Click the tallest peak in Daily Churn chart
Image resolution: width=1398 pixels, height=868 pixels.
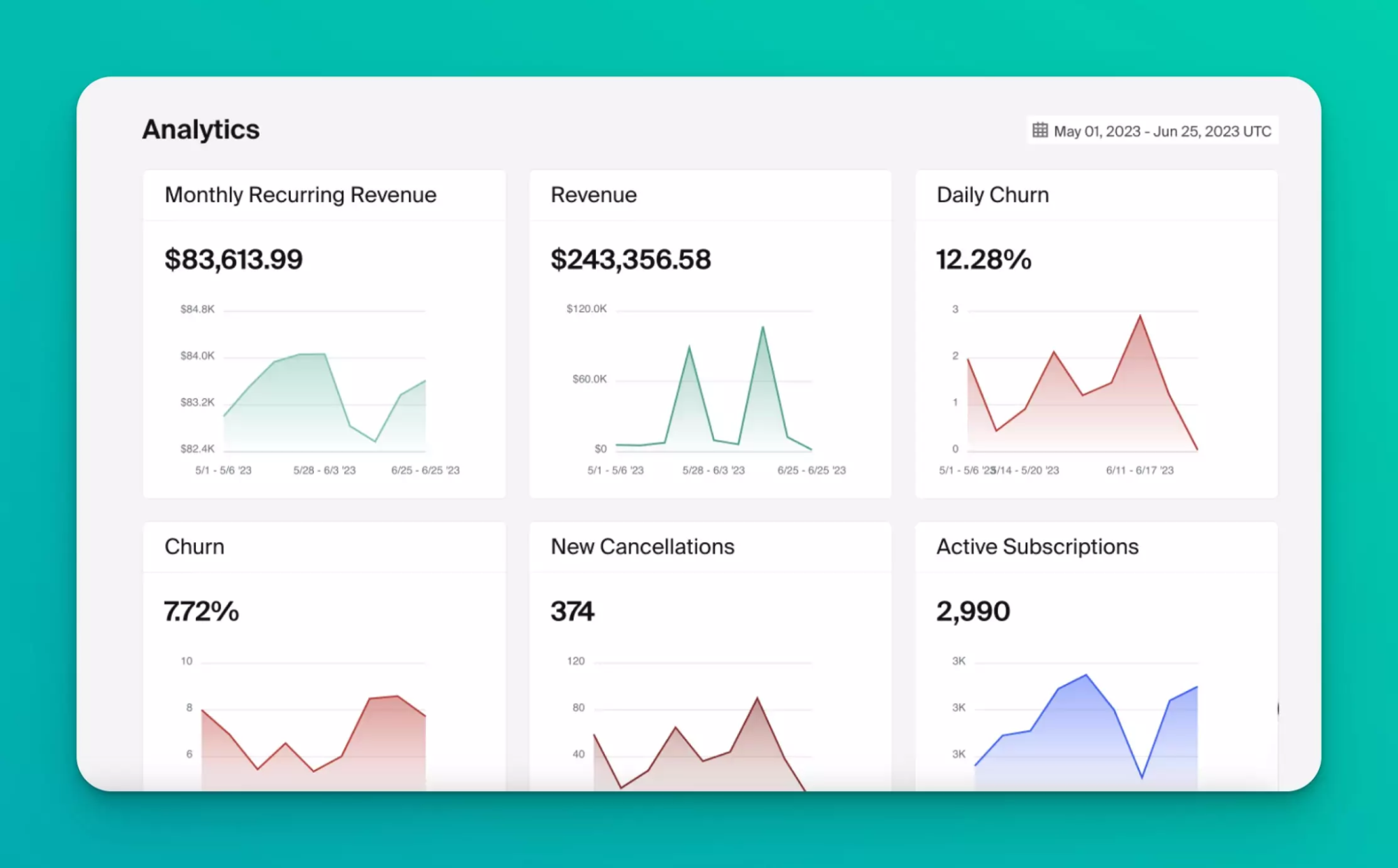click(1140, 316)
